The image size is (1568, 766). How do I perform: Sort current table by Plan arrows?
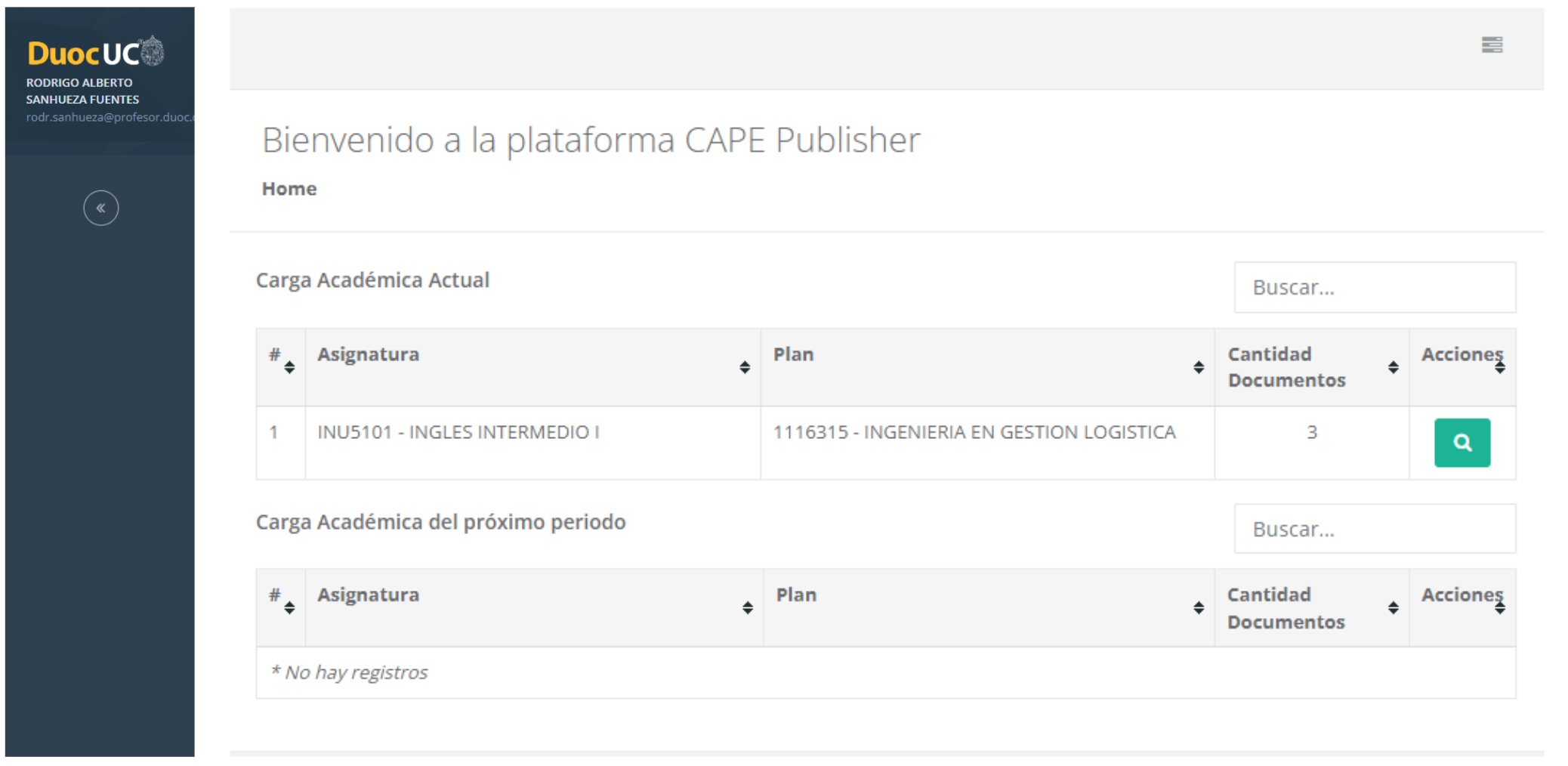(x=1199, y=367)
